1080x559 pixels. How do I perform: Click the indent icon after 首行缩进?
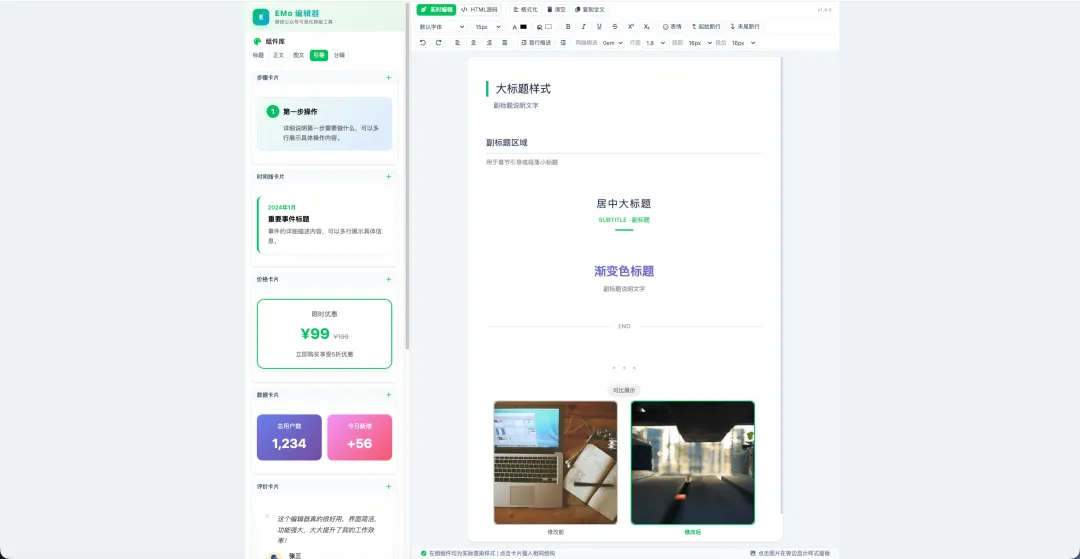click(563, 43)
